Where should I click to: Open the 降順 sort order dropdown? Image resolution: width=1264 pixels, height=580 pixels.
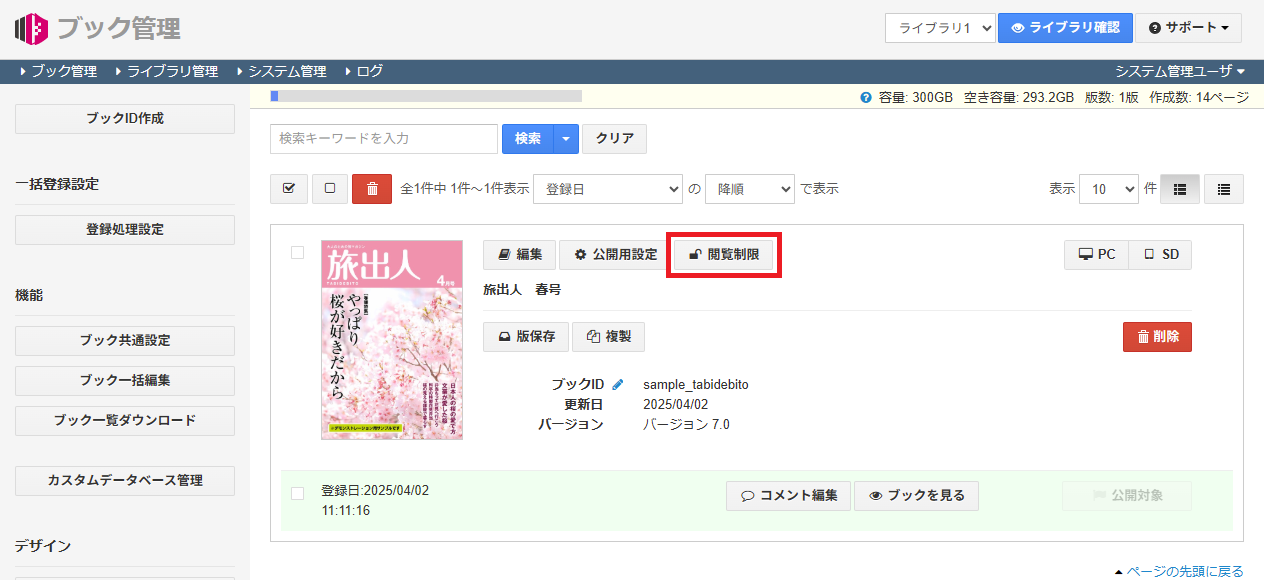[749, 189]
